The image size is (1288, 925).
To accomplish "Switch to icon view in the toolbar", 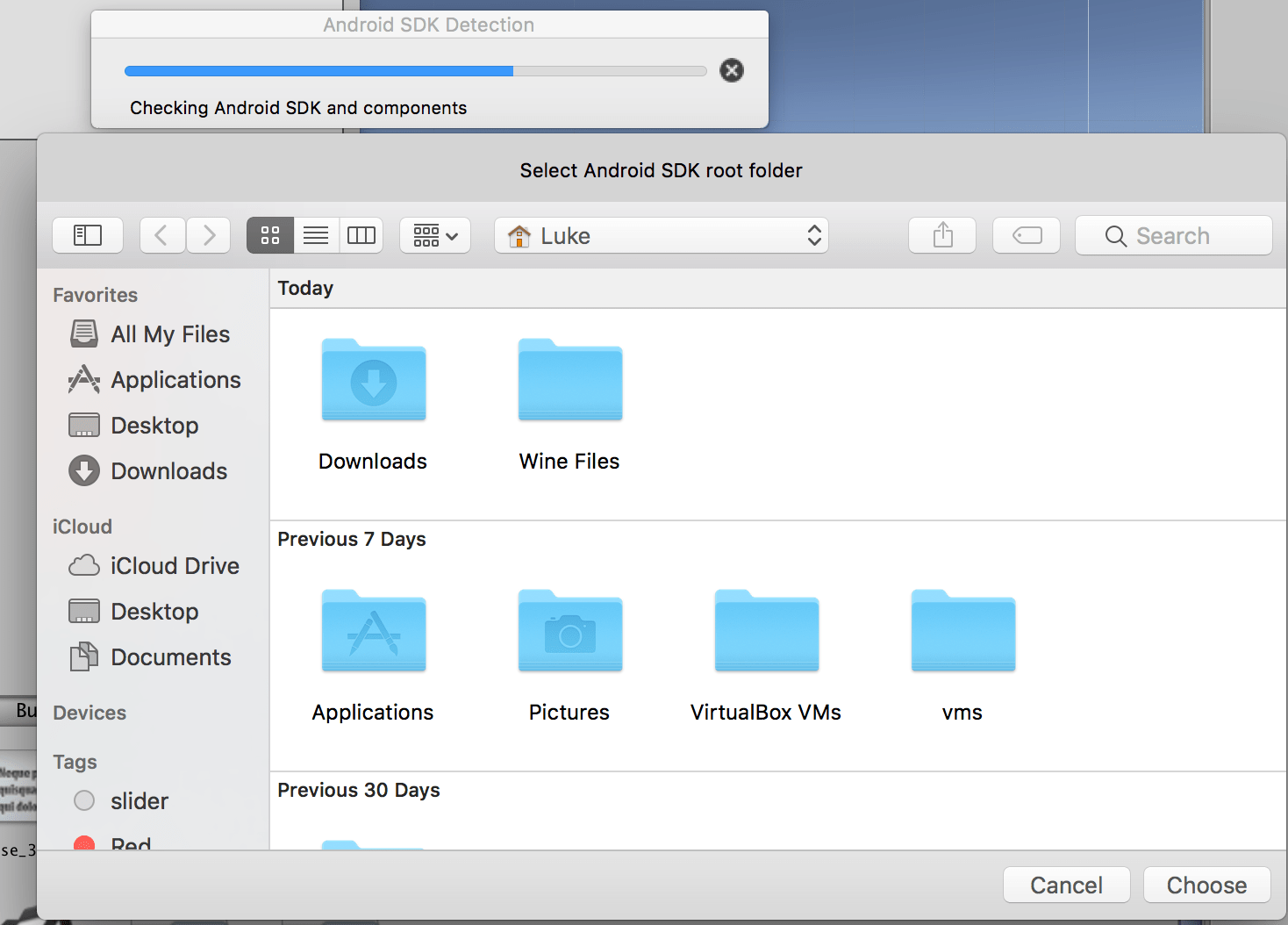I will tap(269, 235).
